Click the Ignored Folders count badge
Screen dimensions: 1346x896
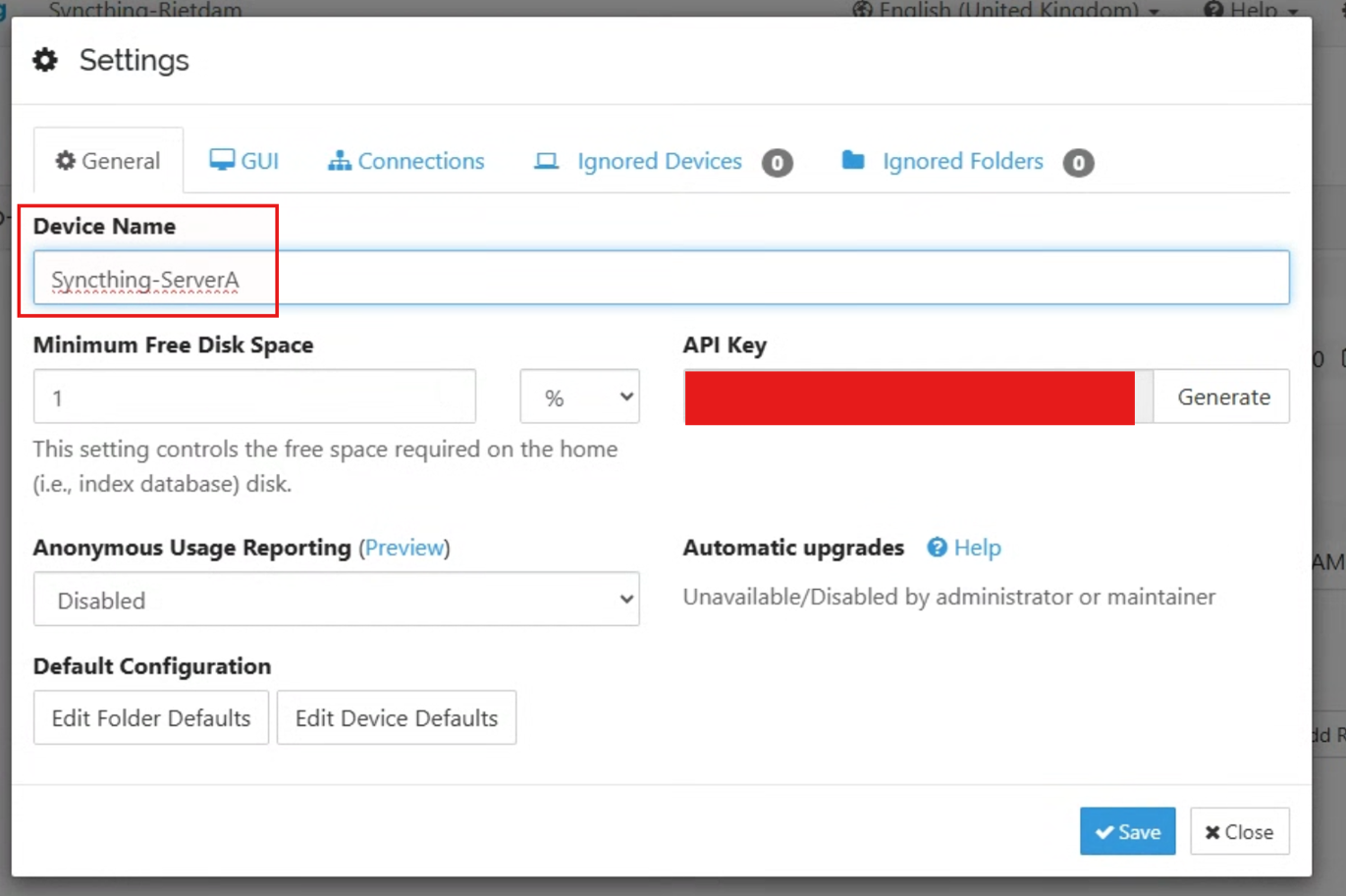1078,163
